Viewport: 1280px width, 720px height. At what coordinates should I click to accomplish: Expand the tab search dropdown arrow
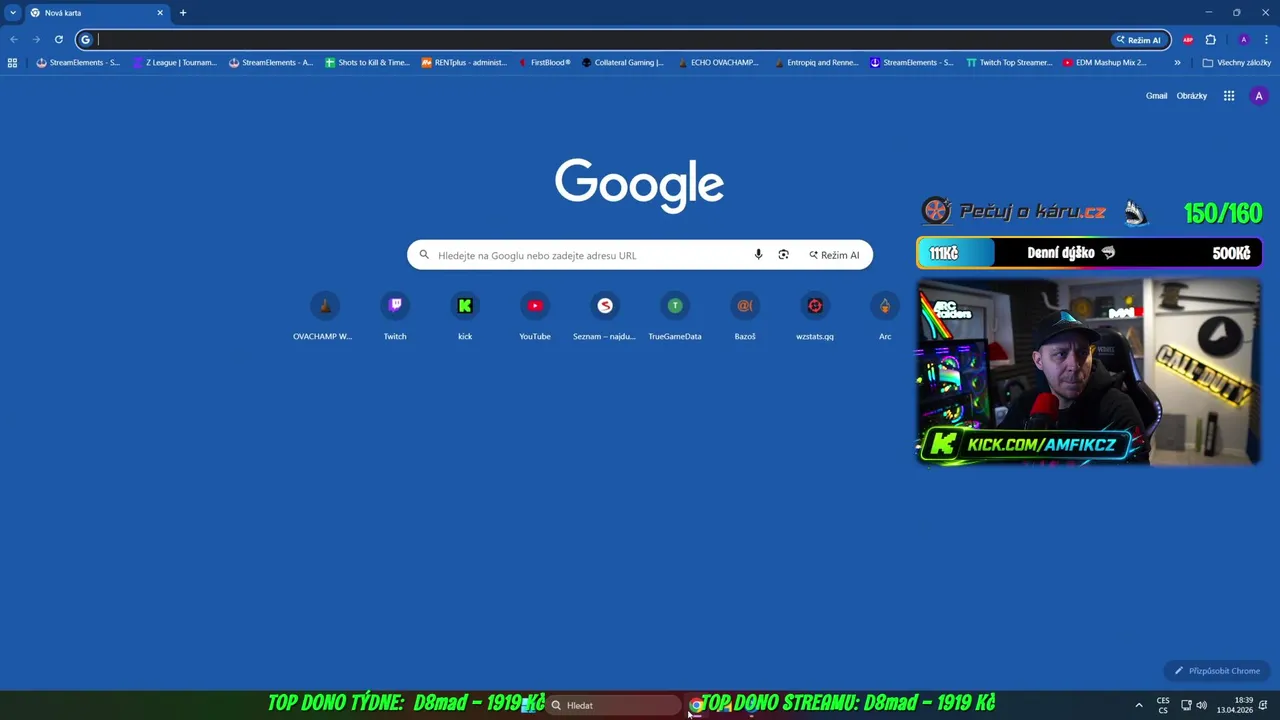[13, 13]
